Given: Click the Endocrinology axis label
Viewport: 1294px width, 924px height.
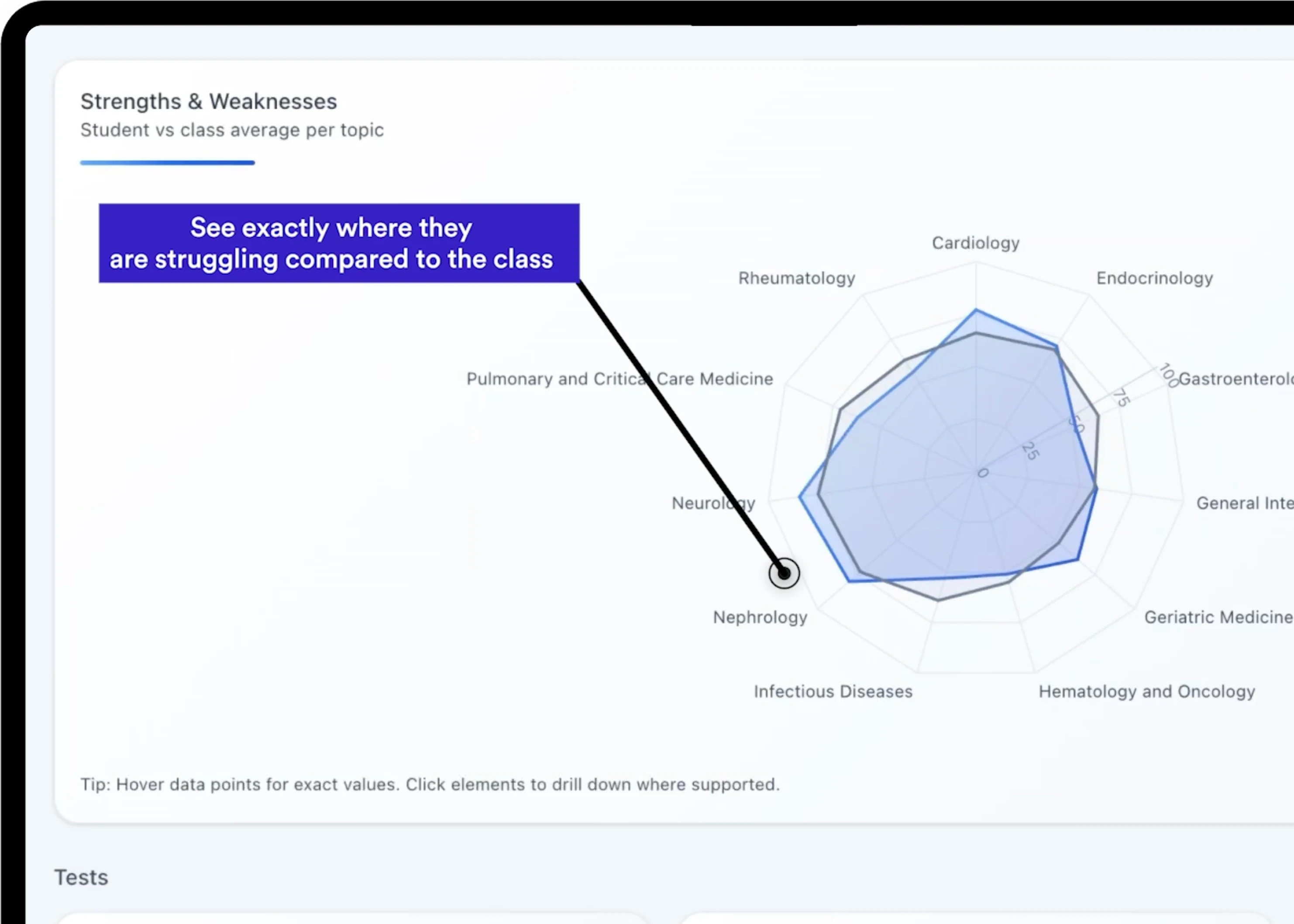Looking at the screenshot, I should tap(1154, 278).
